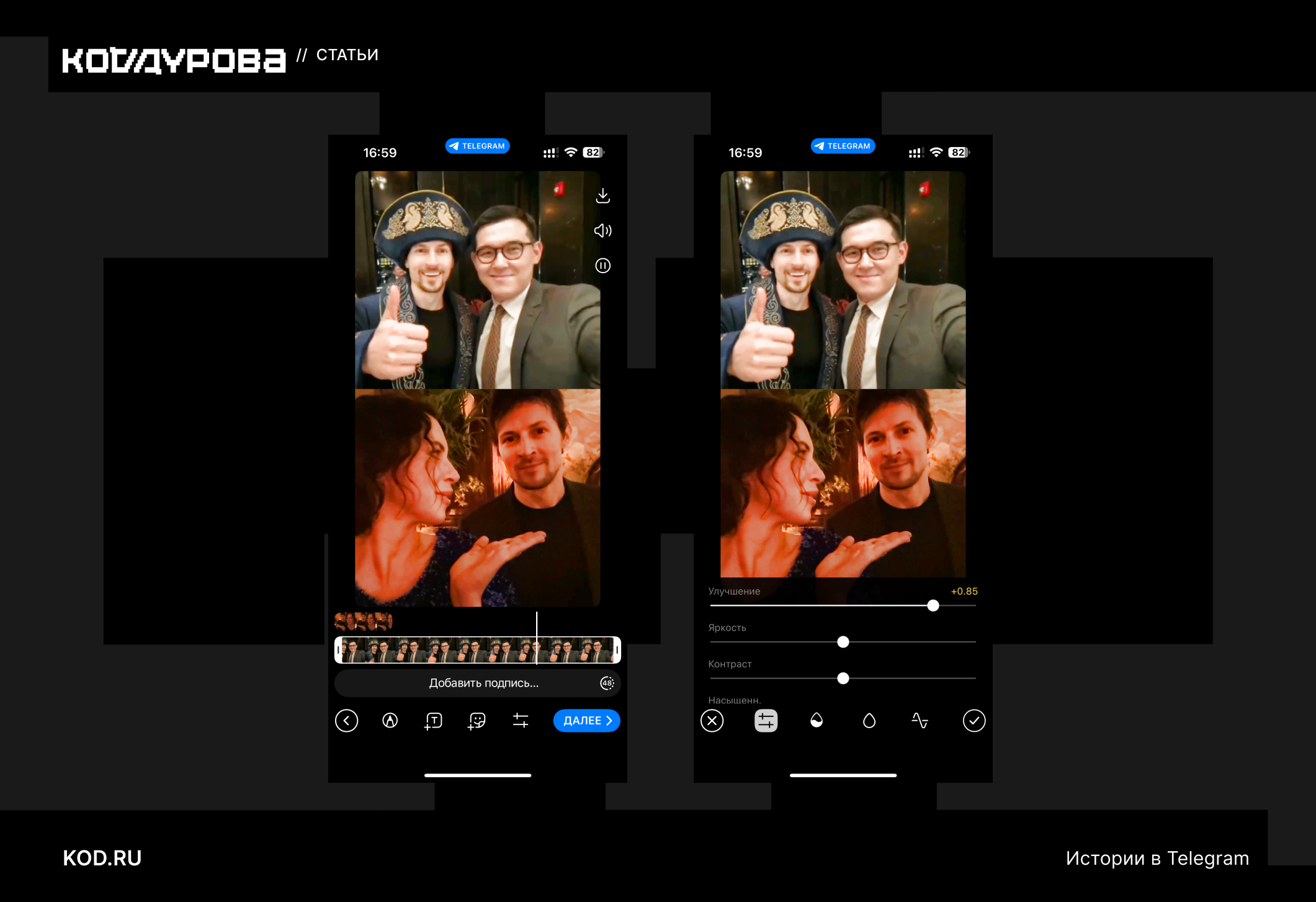Click the Улучшение slider handle
This screenshot has width=1316, height=902.
(x=933, y=606)
